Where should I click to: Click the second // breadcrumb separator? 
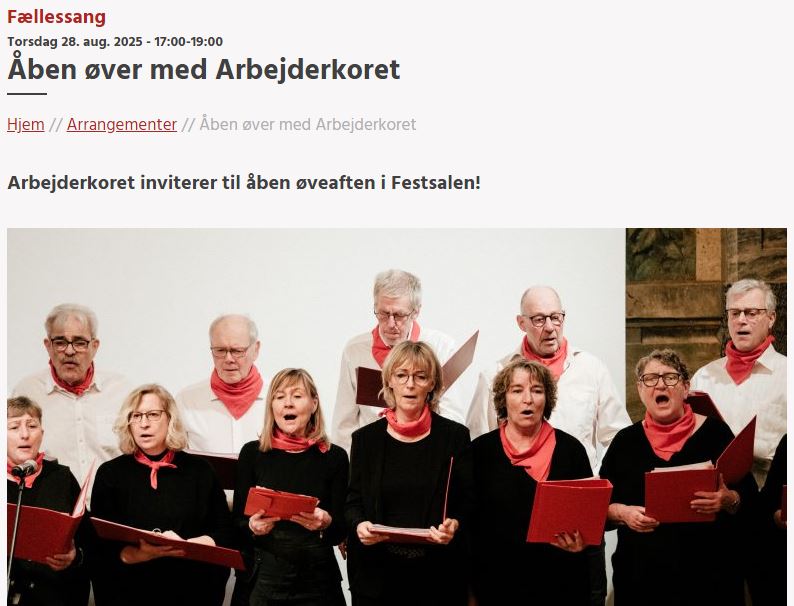(188, 125)
